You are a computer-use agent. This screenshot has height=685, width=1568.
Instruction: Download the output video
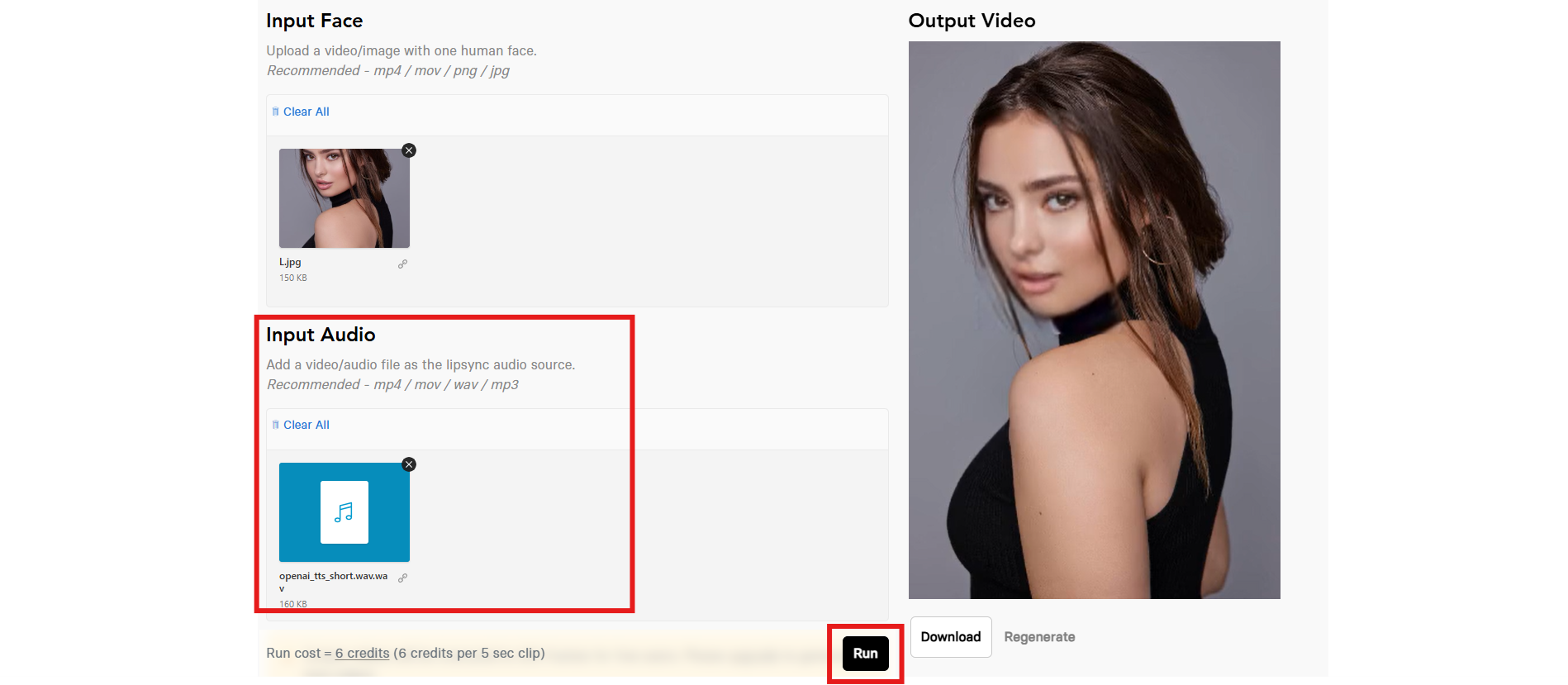tap(951, 637)
